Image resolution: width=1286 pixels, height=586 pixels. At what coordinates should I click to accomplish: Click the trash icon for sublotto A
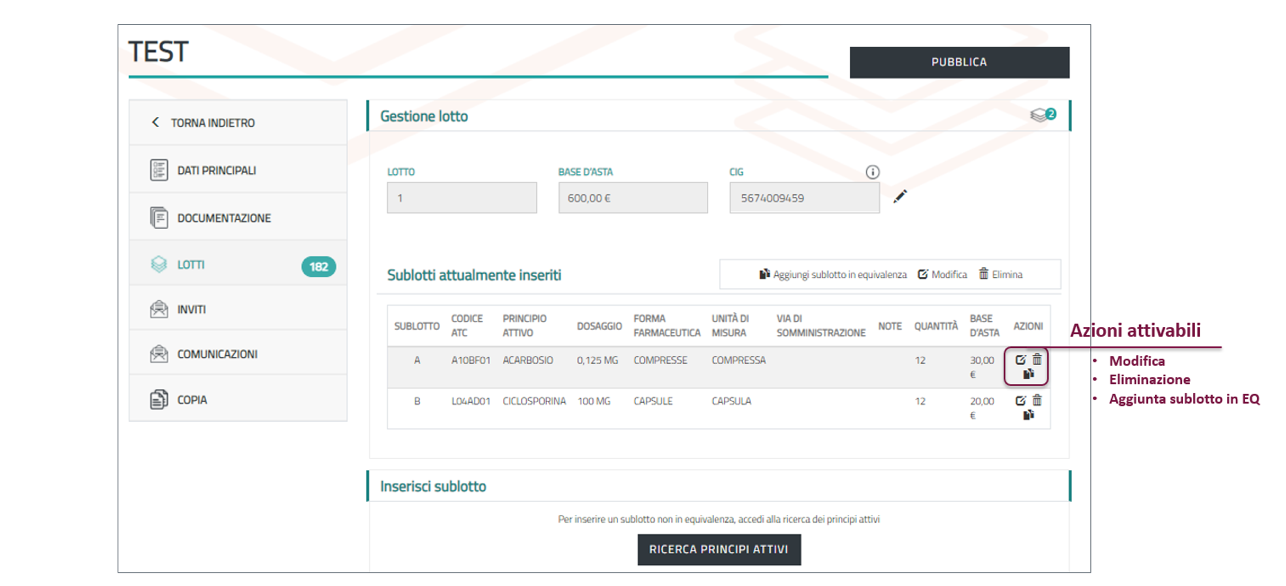pyautogui.click(x=1037, y=359)
